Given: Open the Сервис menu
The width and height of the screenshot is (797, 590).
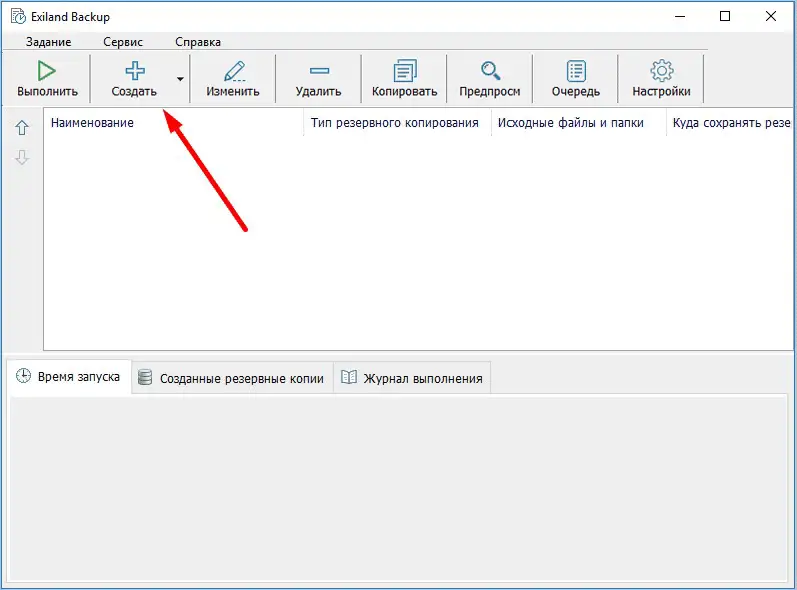Looking at the screenshot, I should 123,42.
